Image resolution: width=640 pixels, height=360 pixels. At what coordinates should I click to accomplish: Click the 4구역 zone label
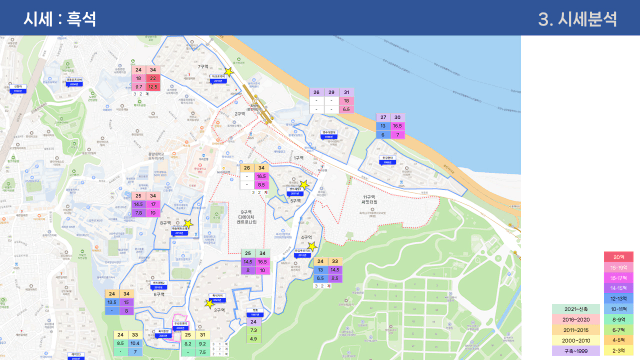(306, 237)
